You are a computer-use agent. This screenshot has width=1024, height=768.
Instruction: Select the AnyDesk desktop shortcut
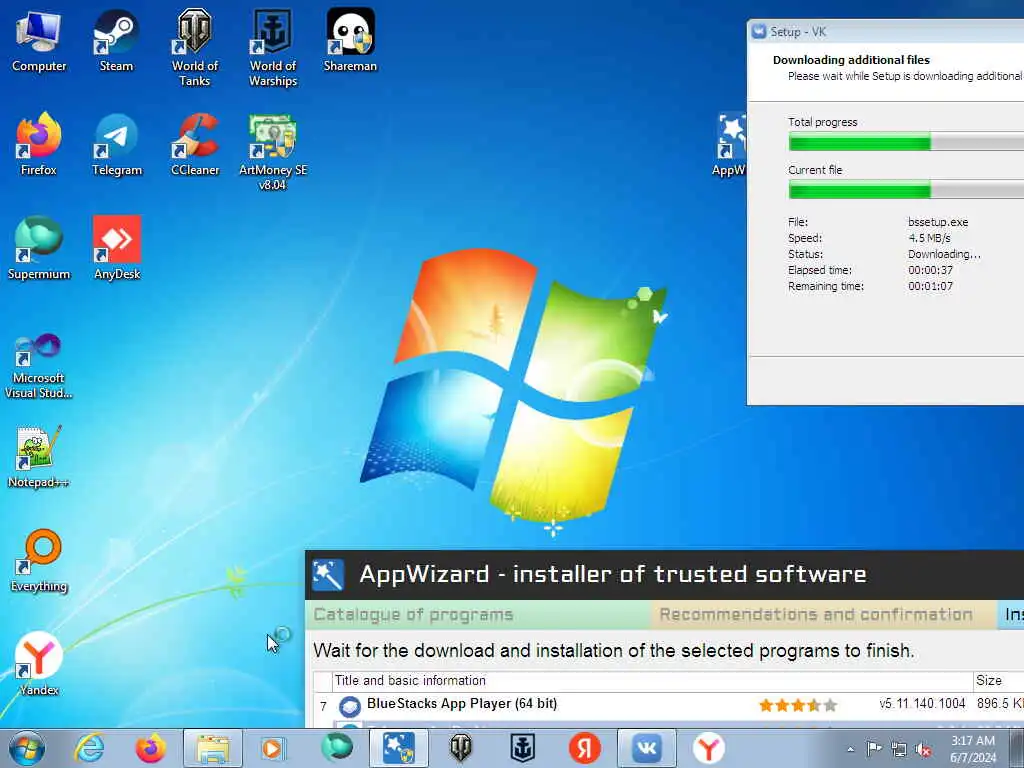tap(117, 248)
